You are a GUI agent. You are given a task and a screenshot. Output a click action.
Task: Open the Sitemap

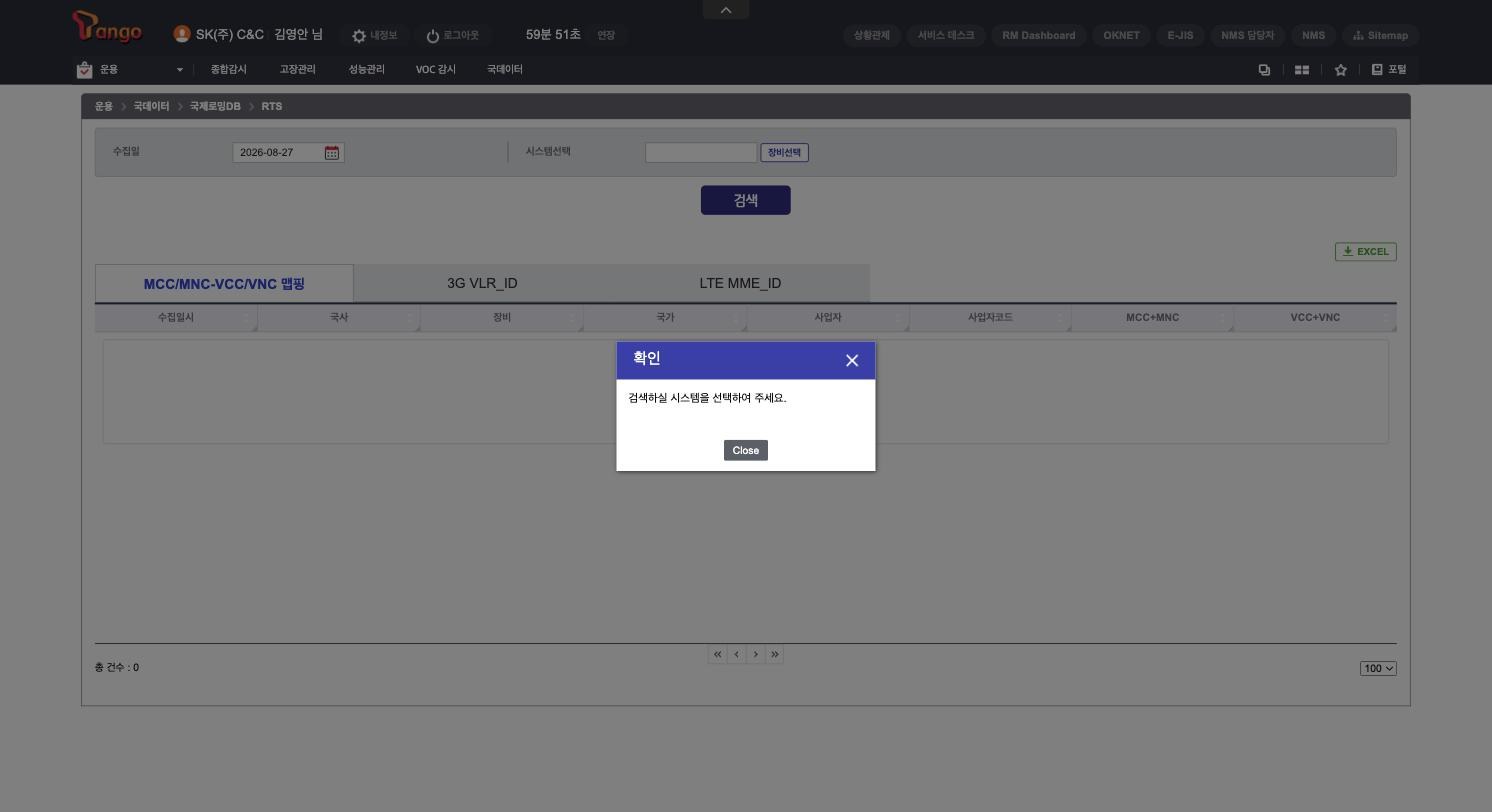pyautogui.click(x=1381, y=35)
